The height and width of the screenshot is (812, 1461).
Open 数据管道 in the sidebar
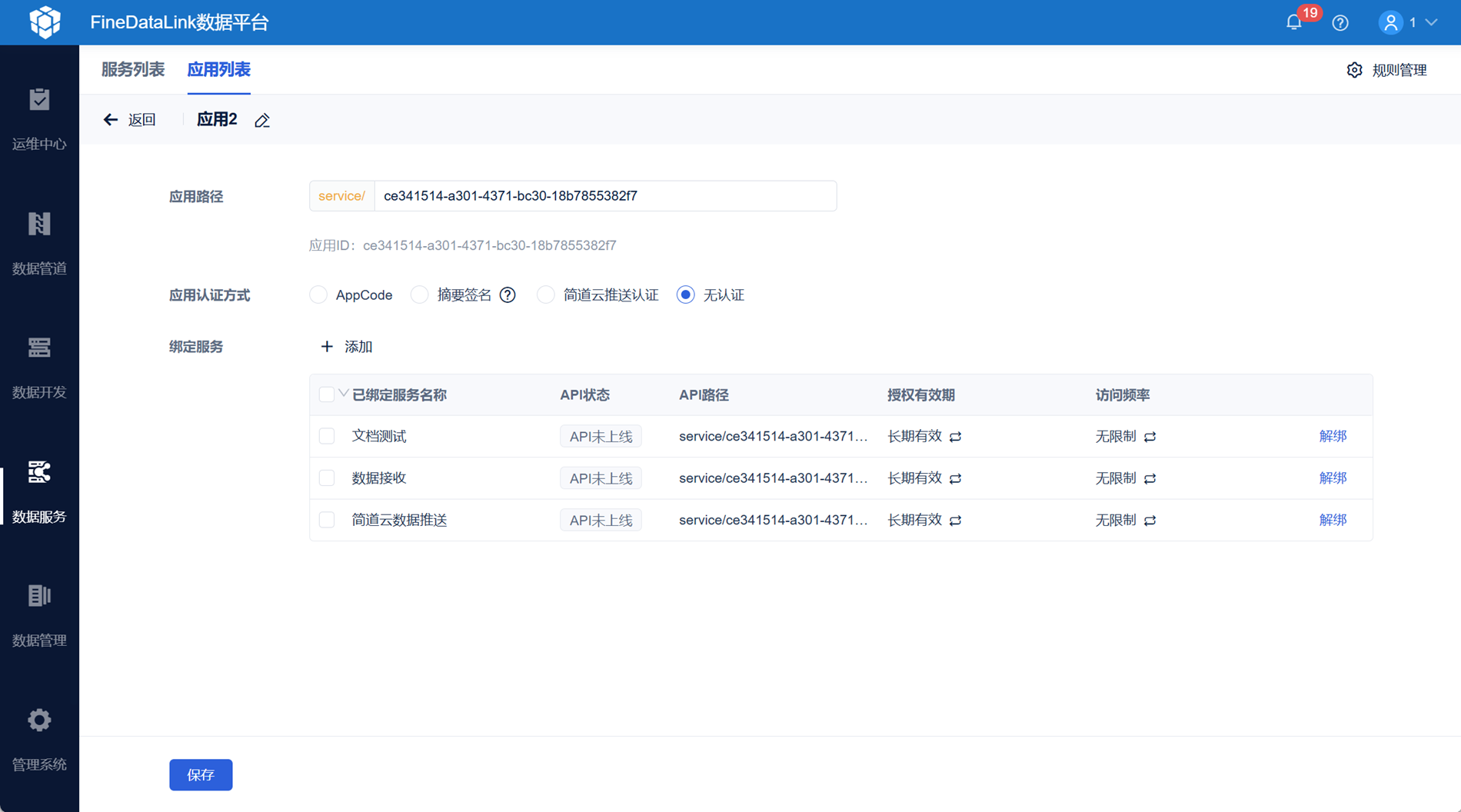coord(39,244)
